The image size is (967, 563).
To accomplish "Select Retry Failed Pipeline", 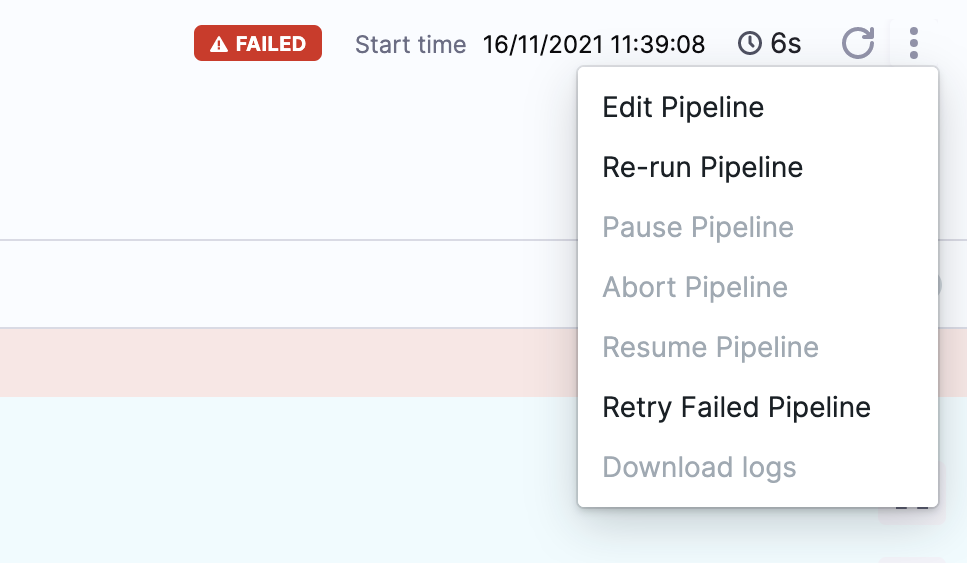I will (x=736, y=407).
